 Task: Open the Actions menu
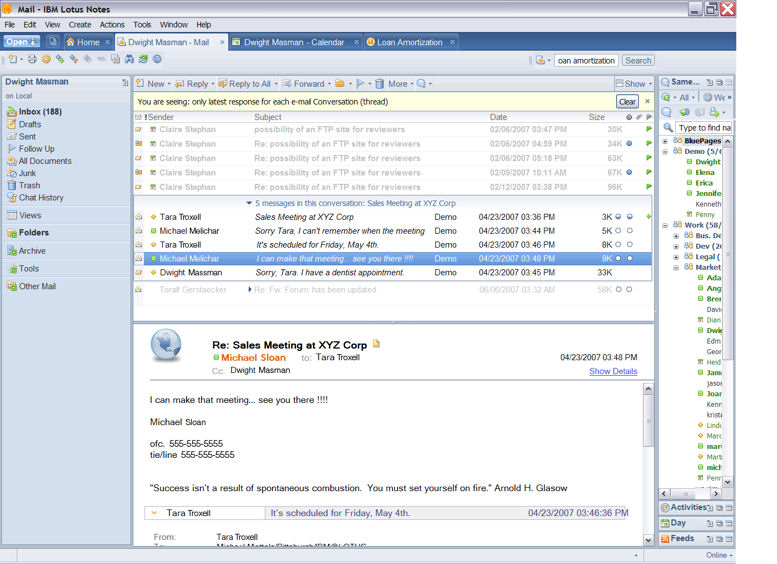click(x=112, y=24)
